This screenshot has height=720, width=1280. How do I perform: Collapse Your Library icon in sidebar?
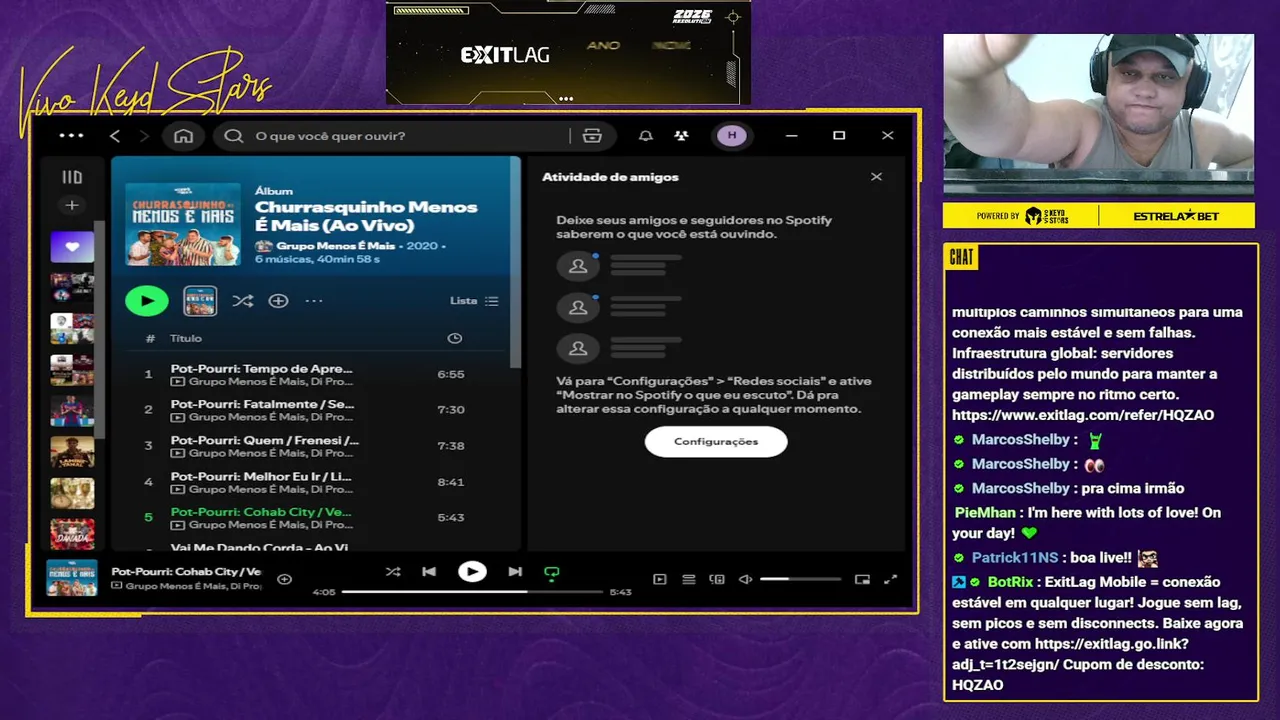[x=72, y=177]
